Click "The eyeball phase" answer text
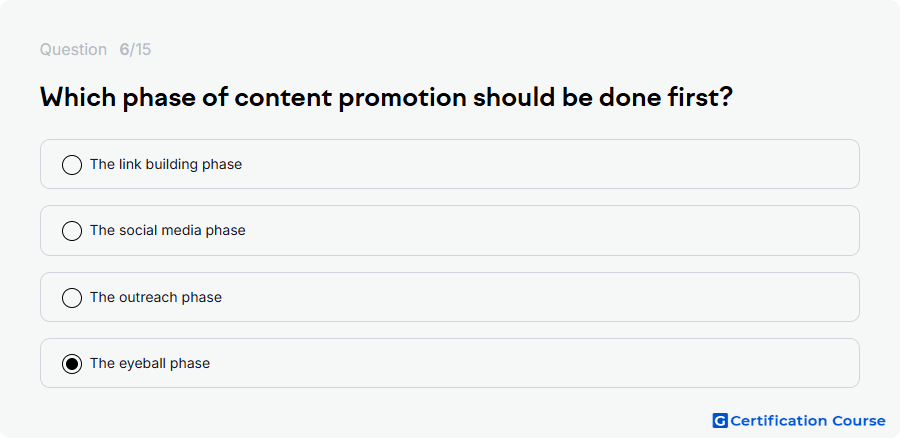This screenshot has width=900, height=438. click(150, 363)
